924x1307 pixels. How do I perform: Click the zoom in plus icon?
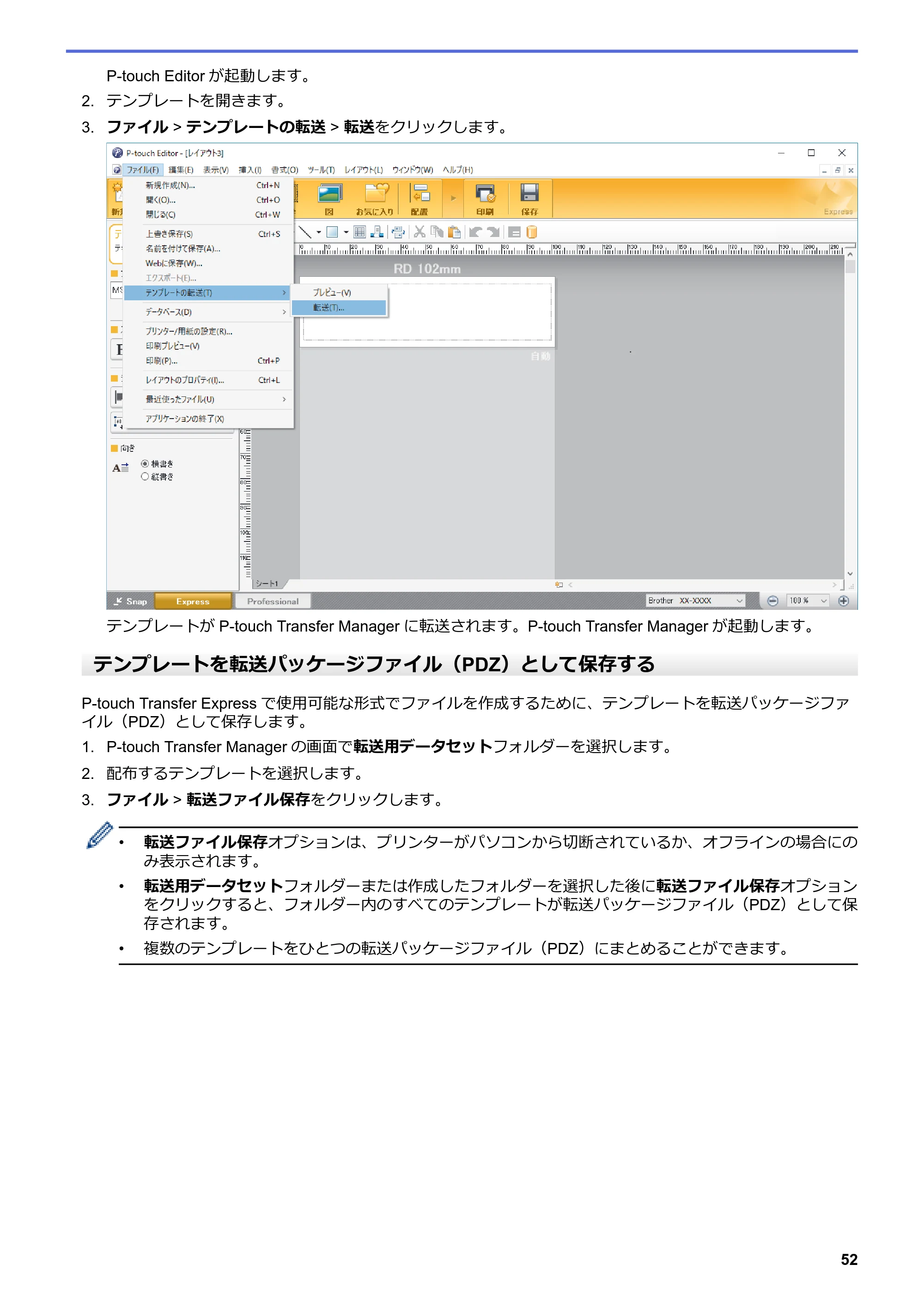pyautogui.click(x=844, y=601)
